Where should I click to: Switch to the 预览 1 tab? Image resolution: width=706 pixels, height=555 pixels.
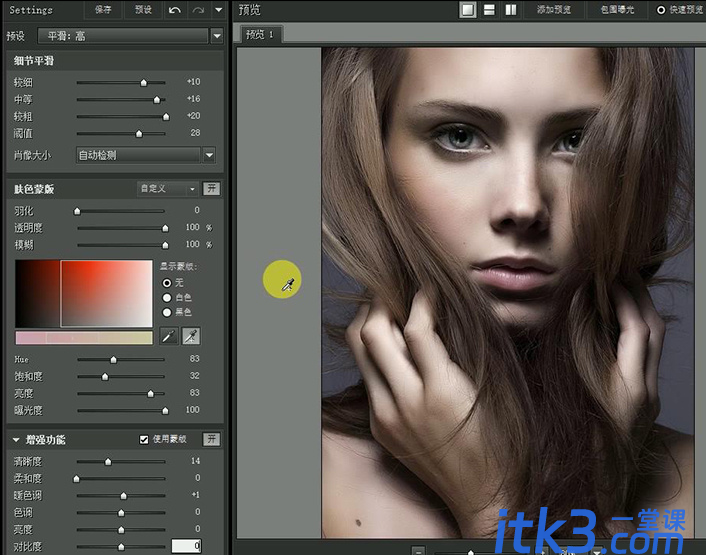point(260,35)
